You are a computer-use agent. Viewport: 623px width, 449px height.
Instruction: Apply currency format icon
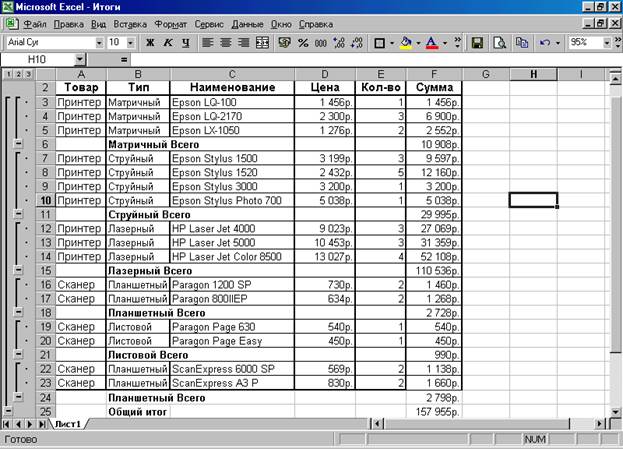tap(284, 43)
